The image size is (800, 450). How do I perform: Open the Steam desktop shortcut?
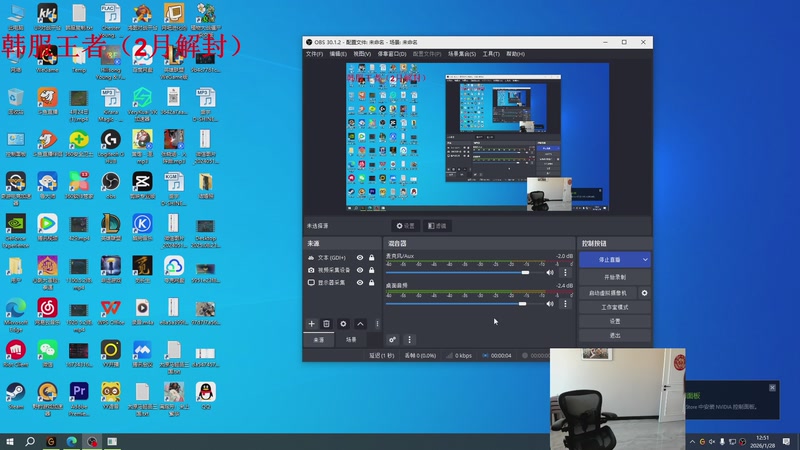(x=15, y=396)
